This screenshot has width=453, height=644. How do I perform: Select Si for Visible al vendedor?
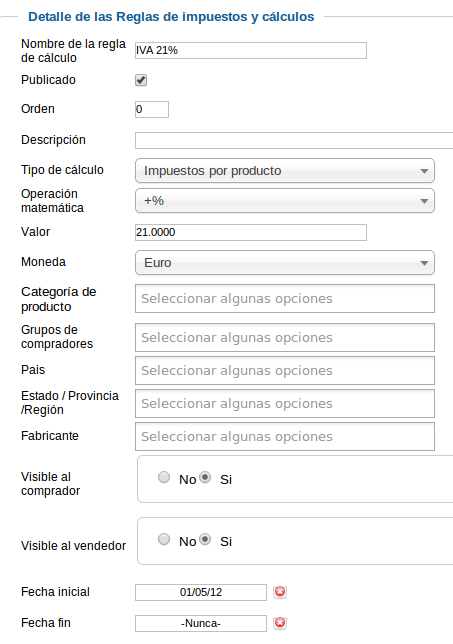(205, 539)
